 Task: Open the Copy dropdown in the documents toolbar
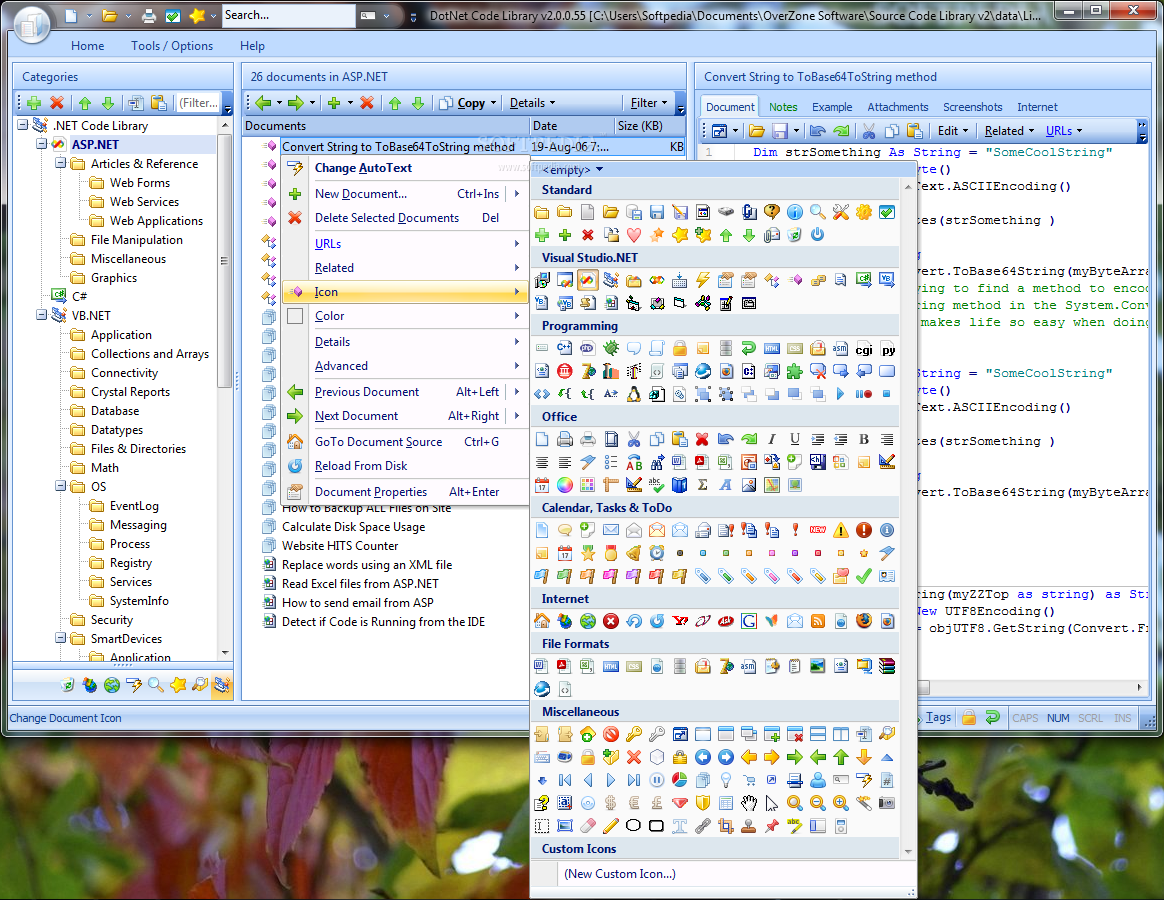click(x=468, y=103)
